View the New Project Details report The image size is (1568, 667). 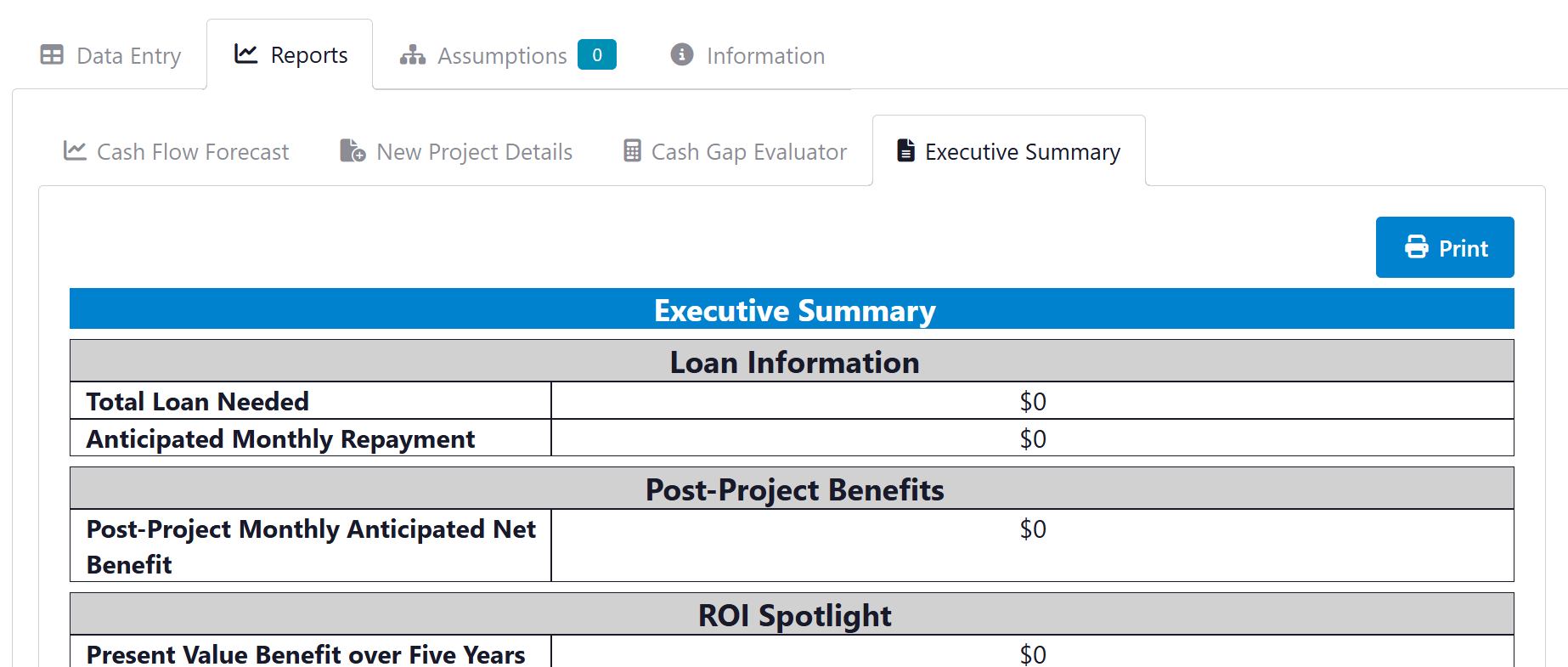tap(474, 152)
